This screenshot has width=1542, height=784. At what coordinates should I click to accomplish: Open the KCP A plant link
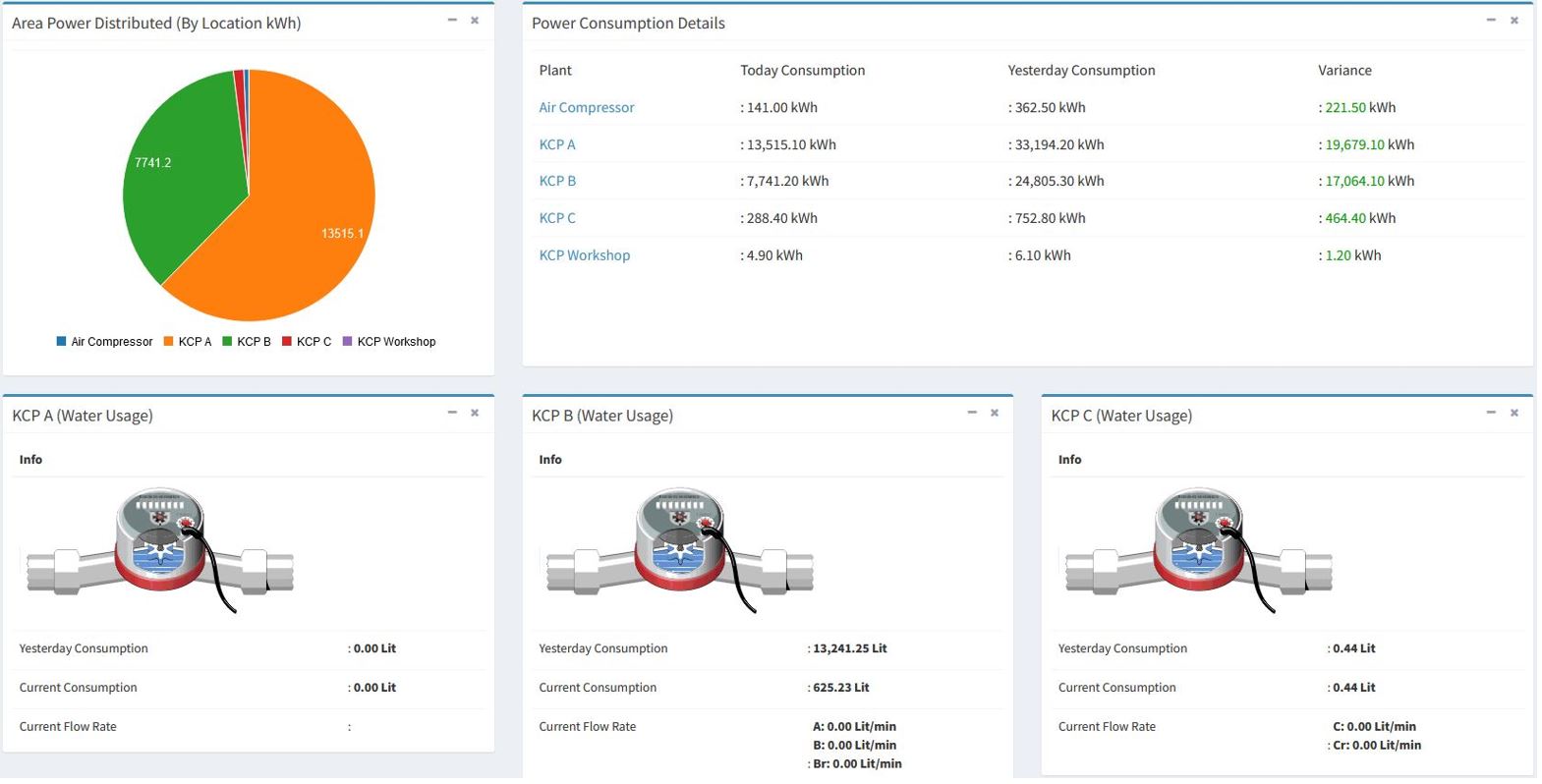[x=556, y=144]
